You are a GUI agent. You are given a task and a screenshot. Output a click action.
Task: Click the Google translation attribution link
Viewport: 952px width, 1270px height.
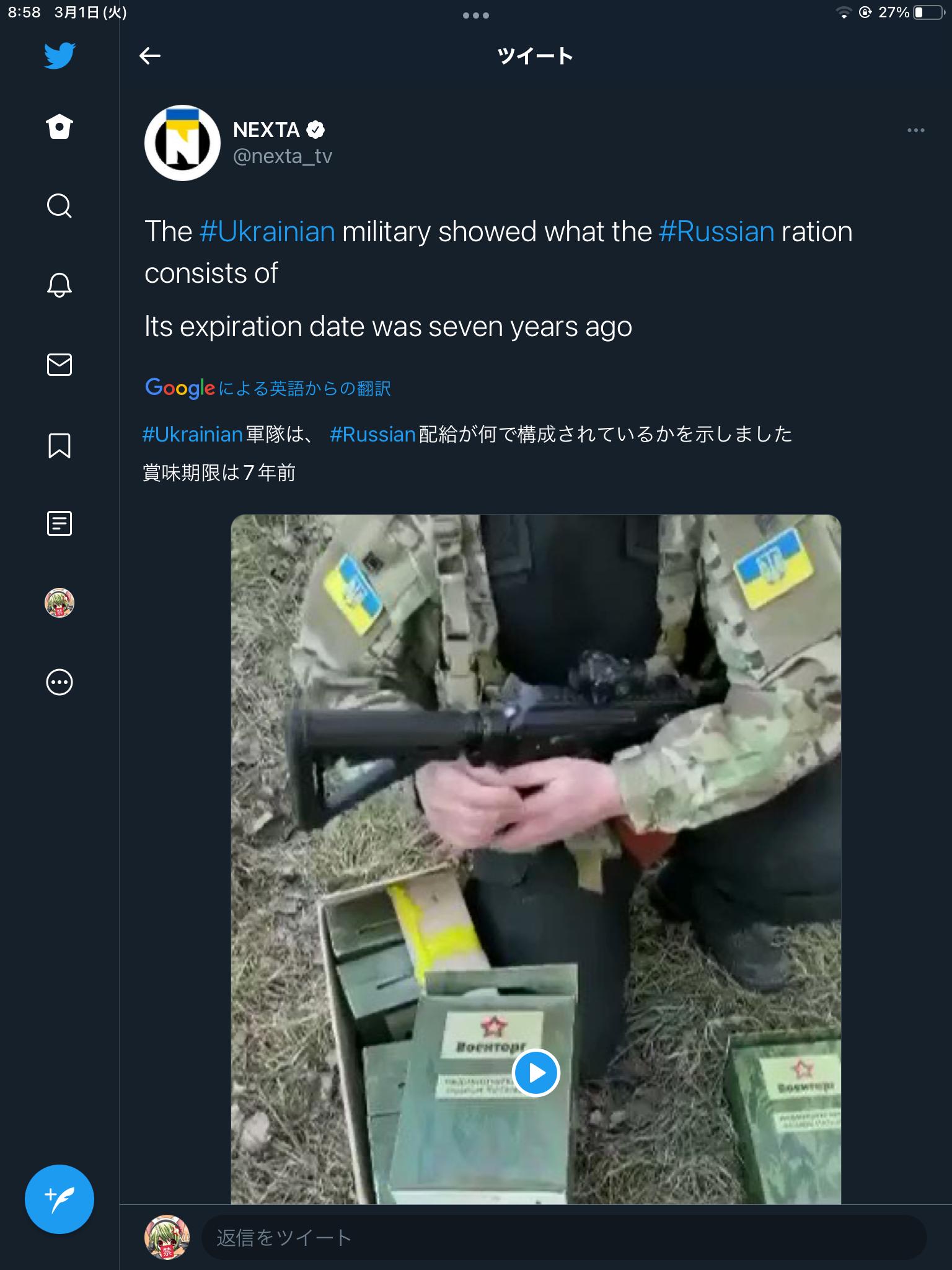click(x=268, y=388)
